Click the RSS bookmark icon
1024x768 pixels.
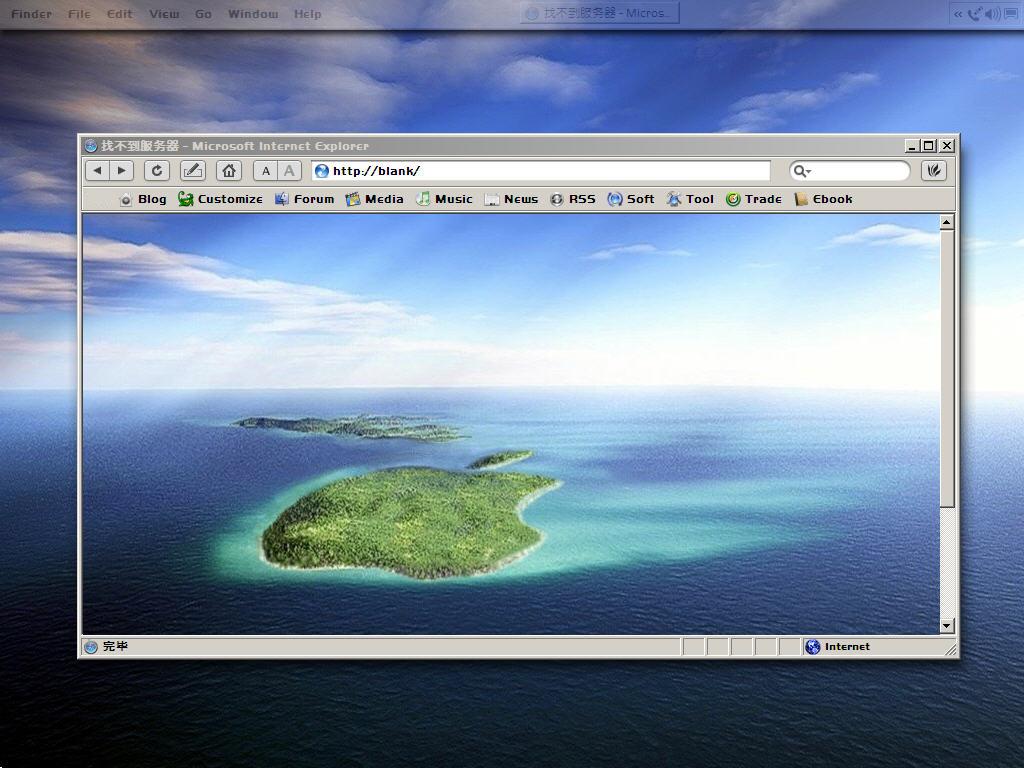[x=556, y=200]
